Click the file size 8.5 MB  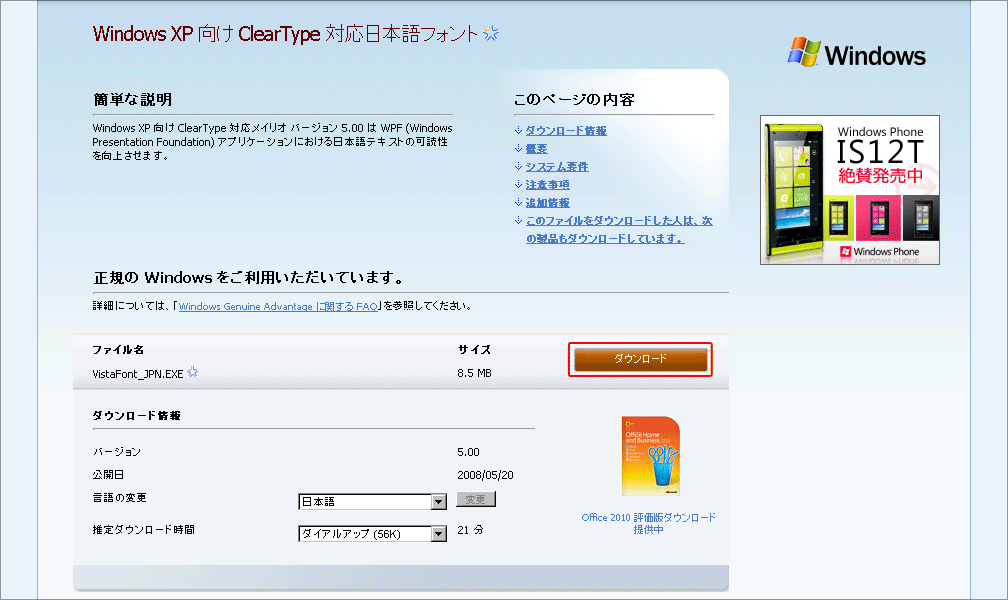(x=474, y=373)
